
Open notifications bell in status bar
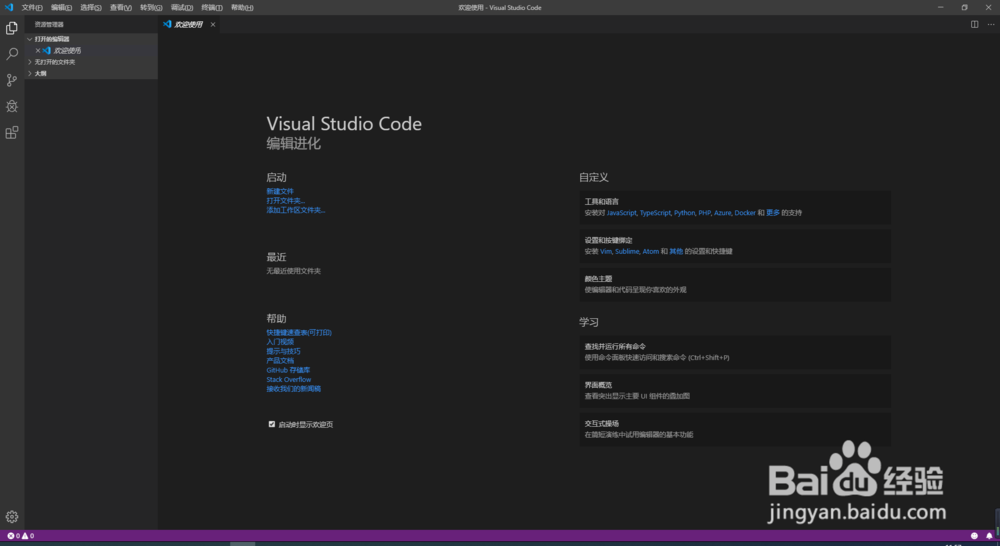(x=989, y=536)
